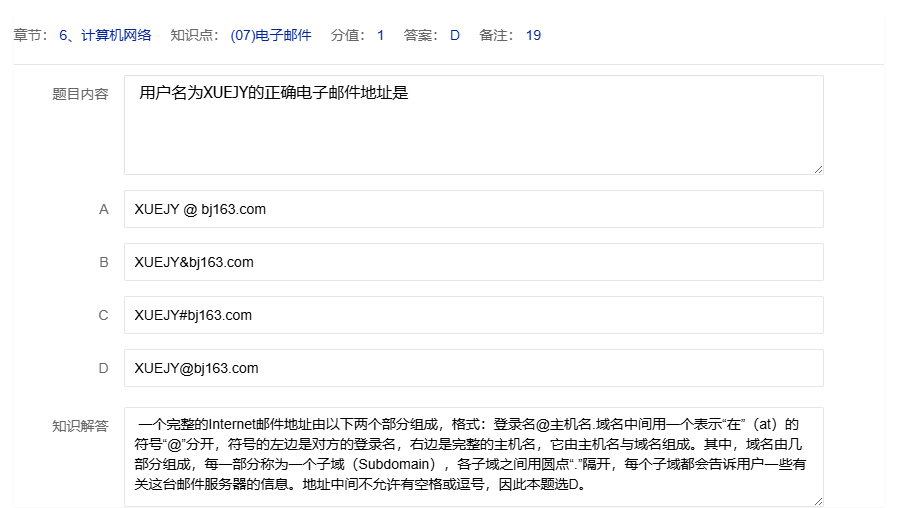Select option B field XUEJY&bj163.com
Viewport: 897px width, 508px height.
(x=473, y=262)
